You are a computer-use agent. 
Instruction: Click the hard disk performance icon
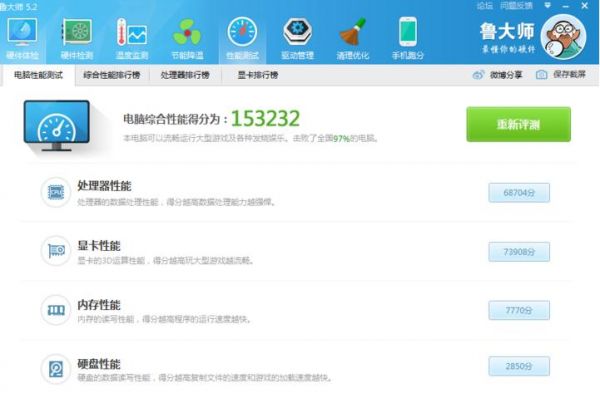[56, 369]
